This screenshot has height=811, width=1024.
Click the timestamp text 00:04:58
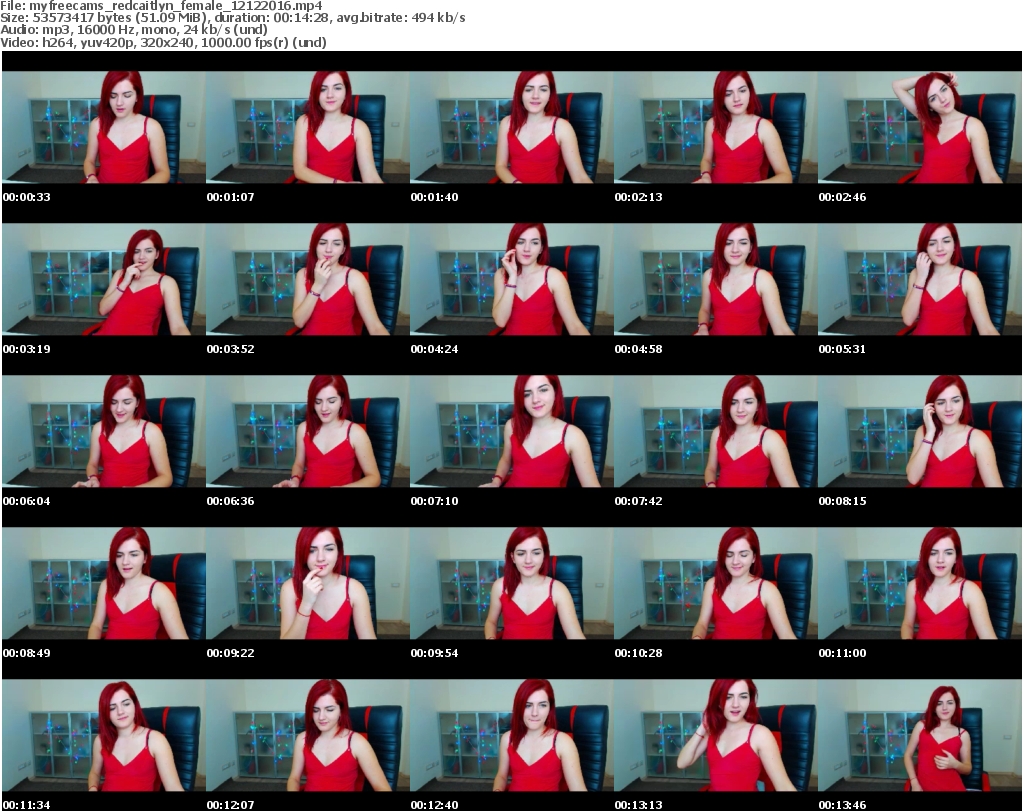pyautogui.click(x=638, y=349)
